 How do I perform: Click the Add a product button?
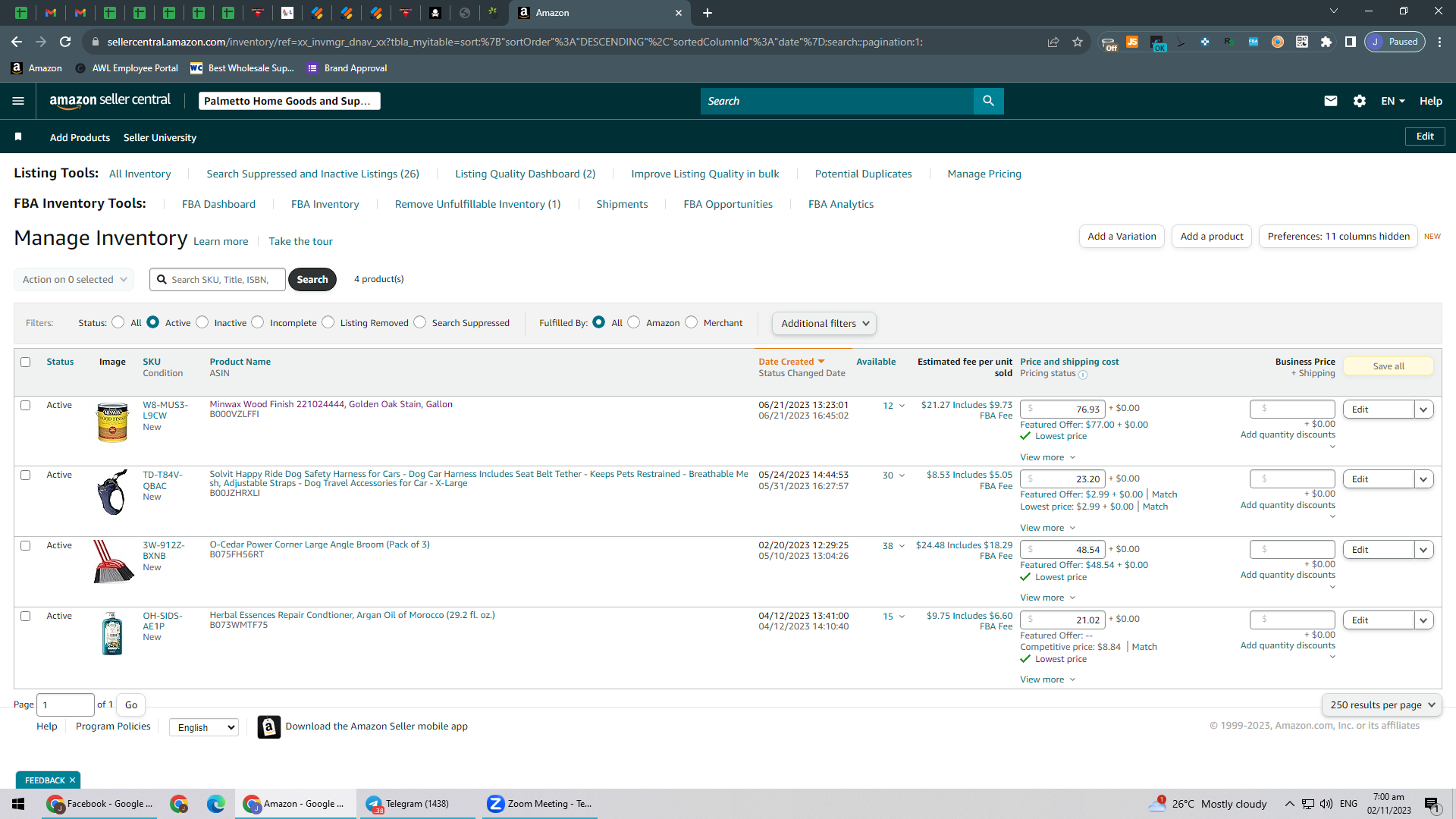point(1212,237)
